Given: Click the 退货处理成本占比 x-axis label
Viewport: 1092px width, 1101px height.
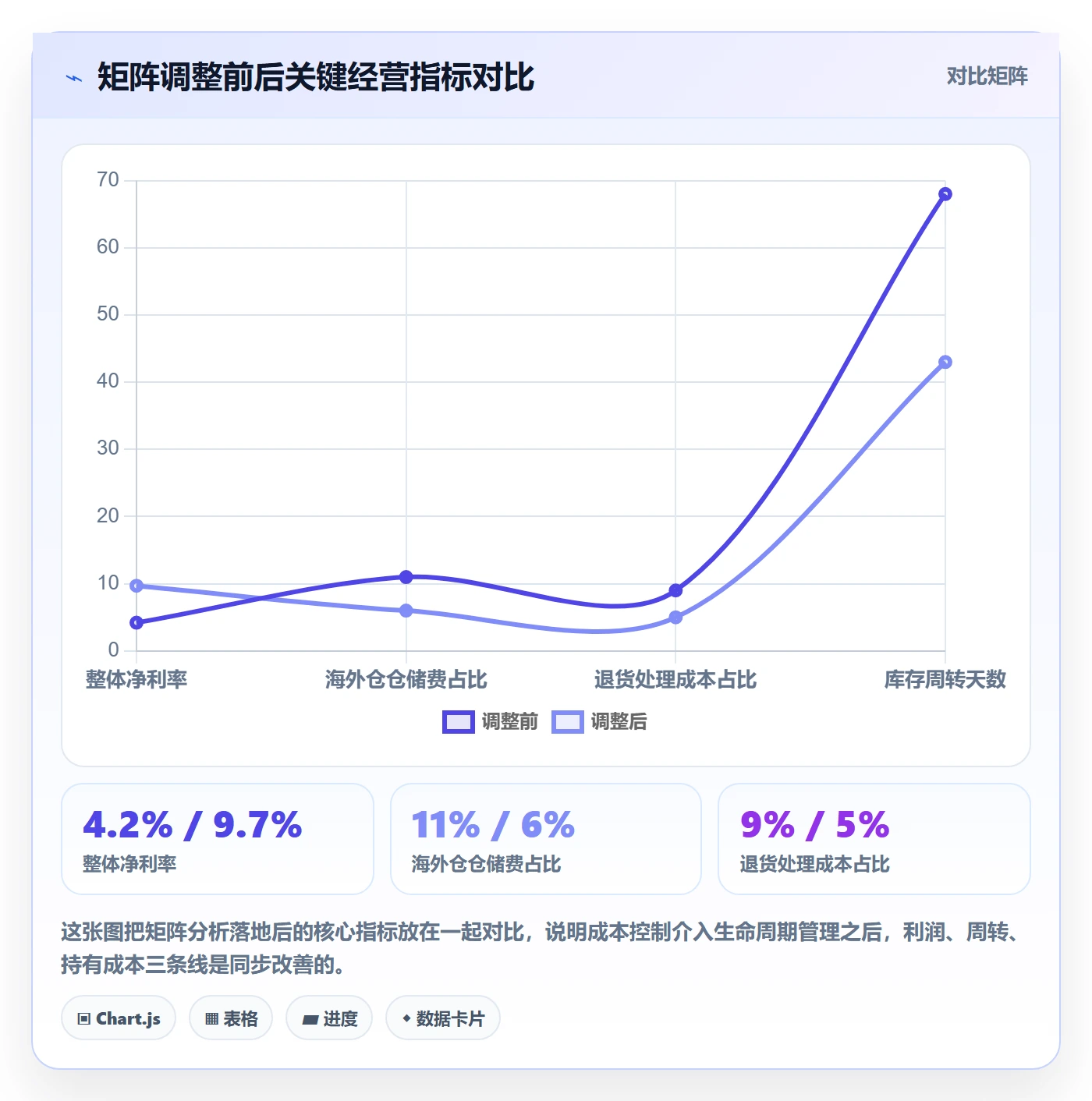Looking at the screenshot, I should pyautogui.click(x=675, y=679).
